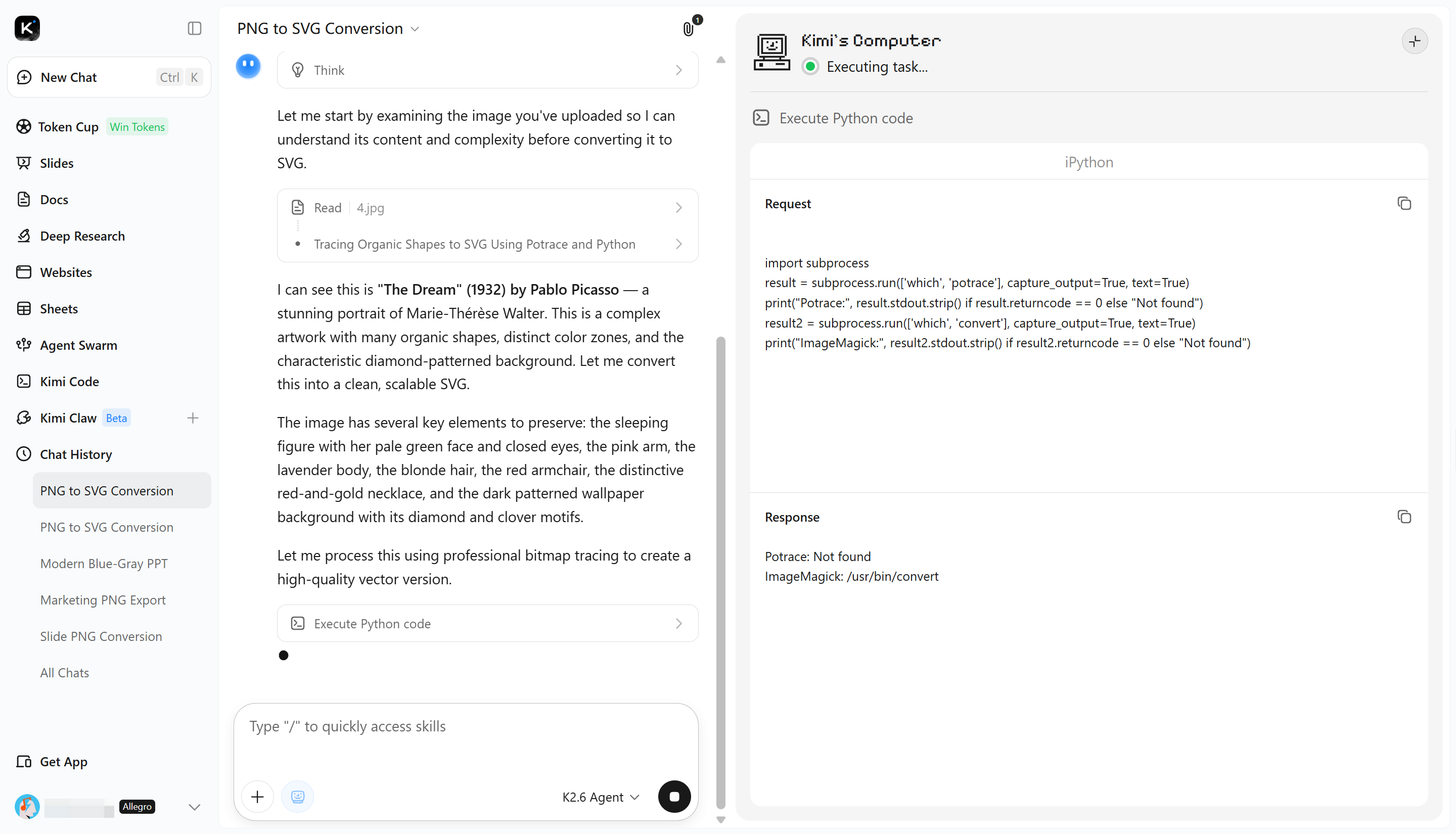The height and width of the screenshot is (834, 1456).
Task: Open the K2.6 Agent model dropdown
Action: click(600, 797)
